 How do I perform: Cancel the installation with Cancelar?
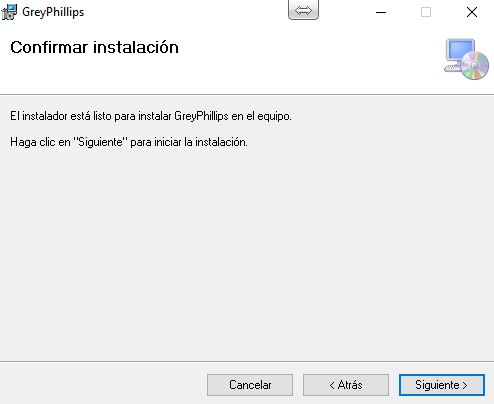[x=250, y=385]
